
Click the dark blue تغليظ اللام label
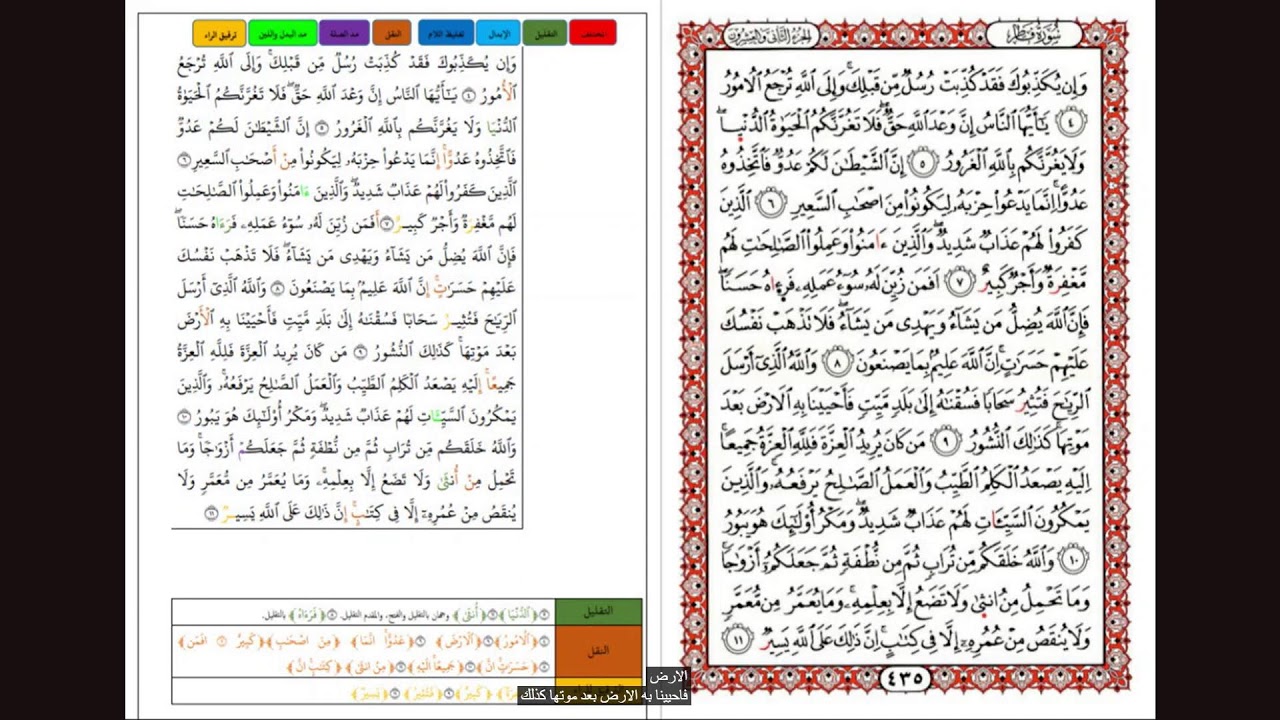tap(446, 33)
